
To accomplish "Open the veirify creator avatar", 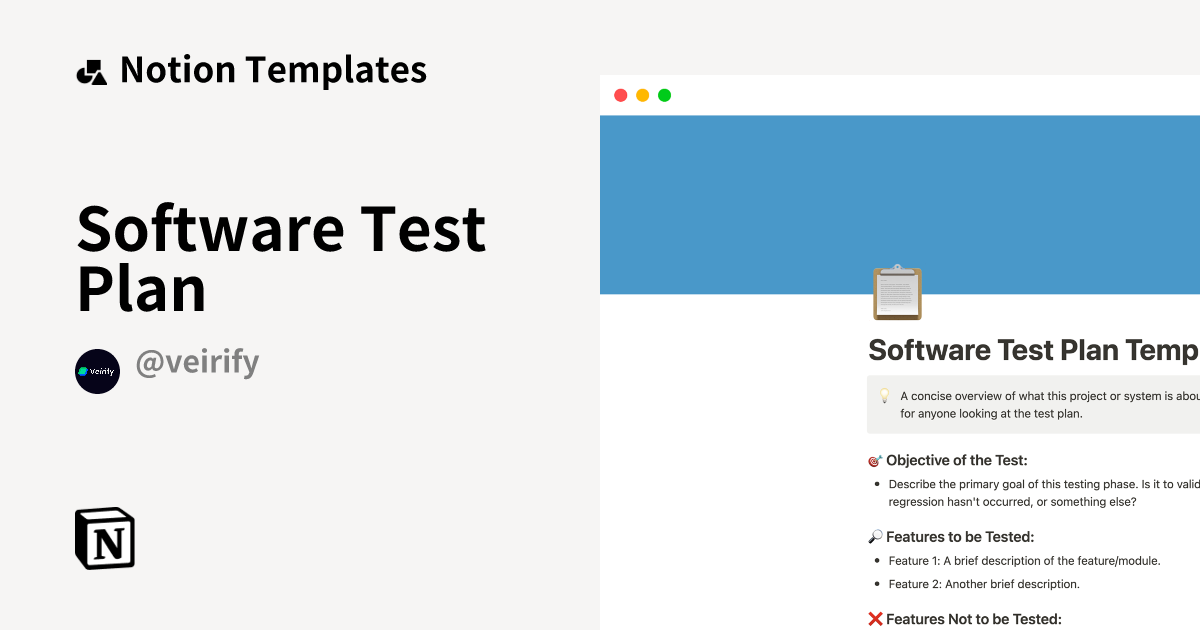I will click(x=97, y=371).
